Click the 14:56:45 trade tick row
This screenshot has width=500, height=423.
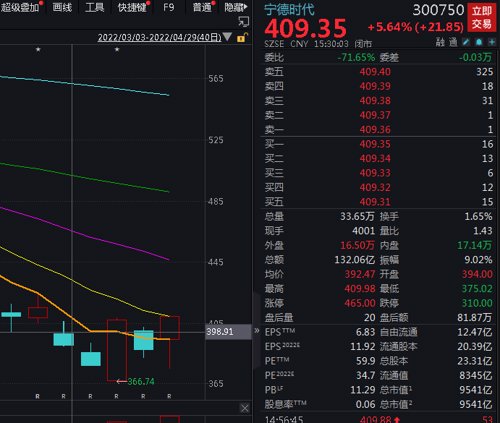tap(378, 419)
